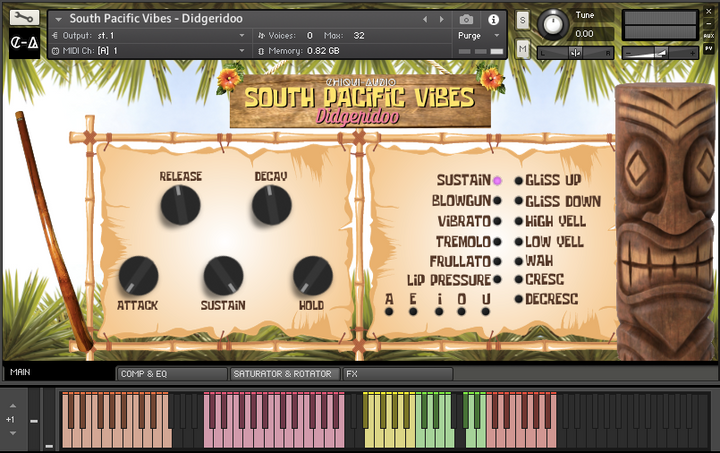Click the camera snapshot icon
The width and height of the screenshot is (720, 453).
(x=466, y=19)
